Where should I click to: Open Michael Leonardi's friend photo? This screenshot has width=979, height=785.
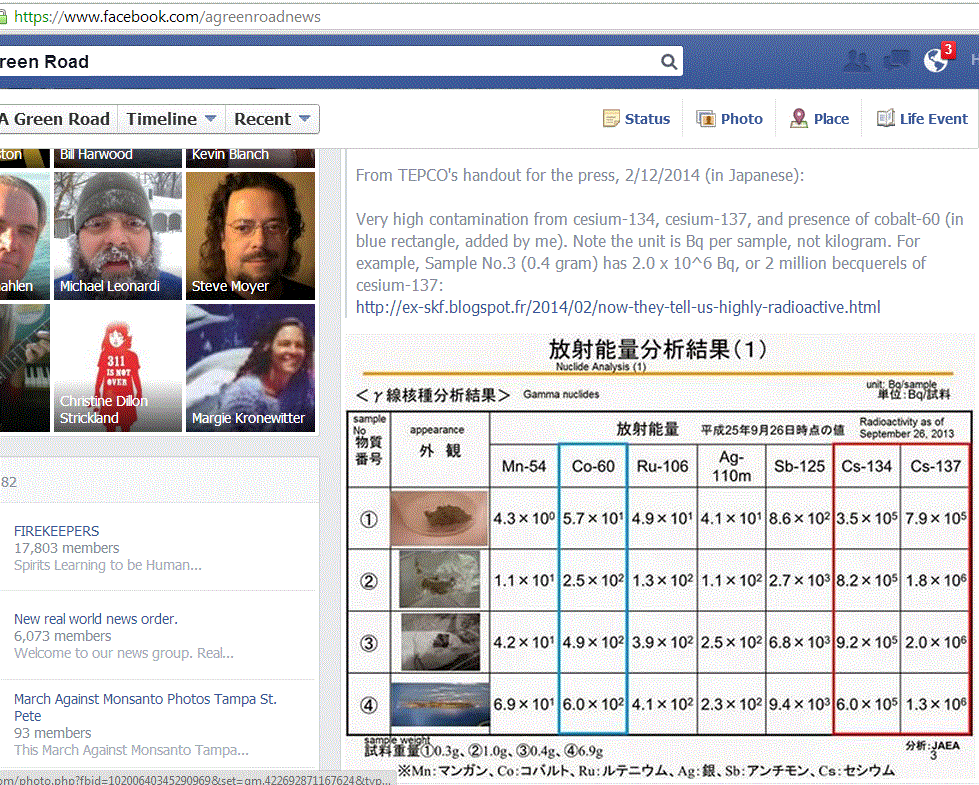tap(118, 236)
